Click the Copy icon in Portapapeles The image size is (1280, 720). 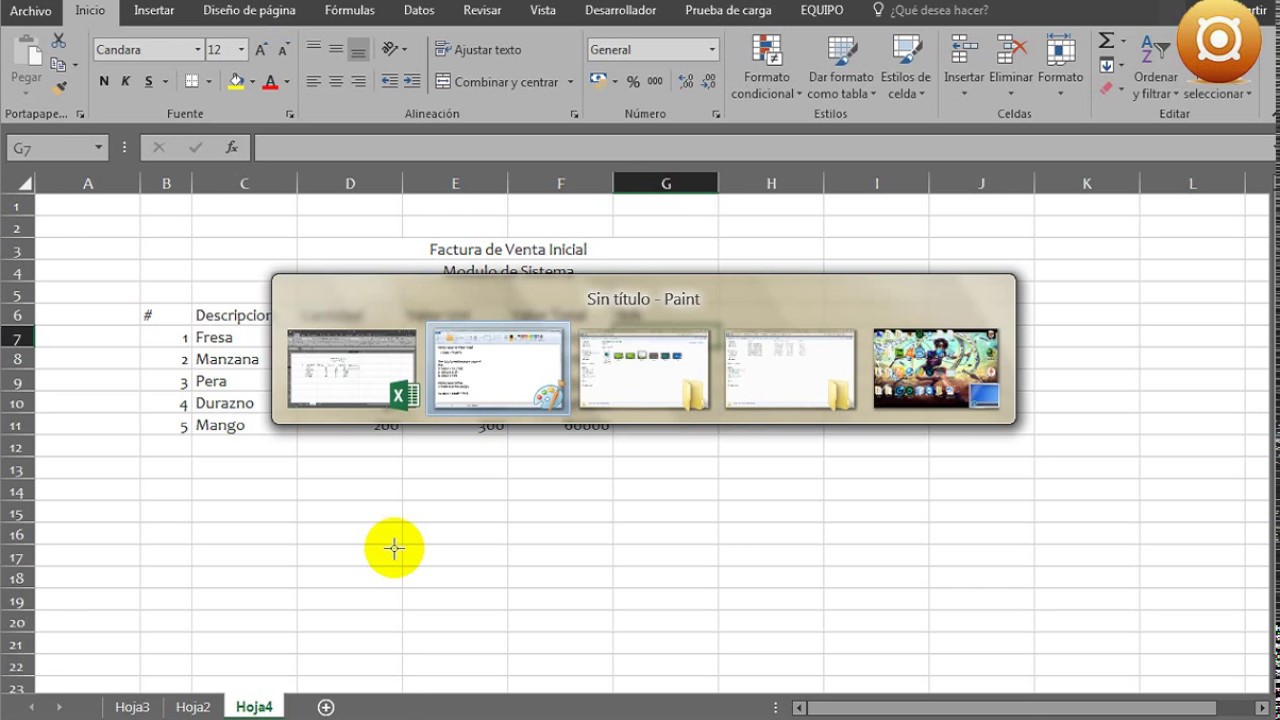click(x=57, y=64)
